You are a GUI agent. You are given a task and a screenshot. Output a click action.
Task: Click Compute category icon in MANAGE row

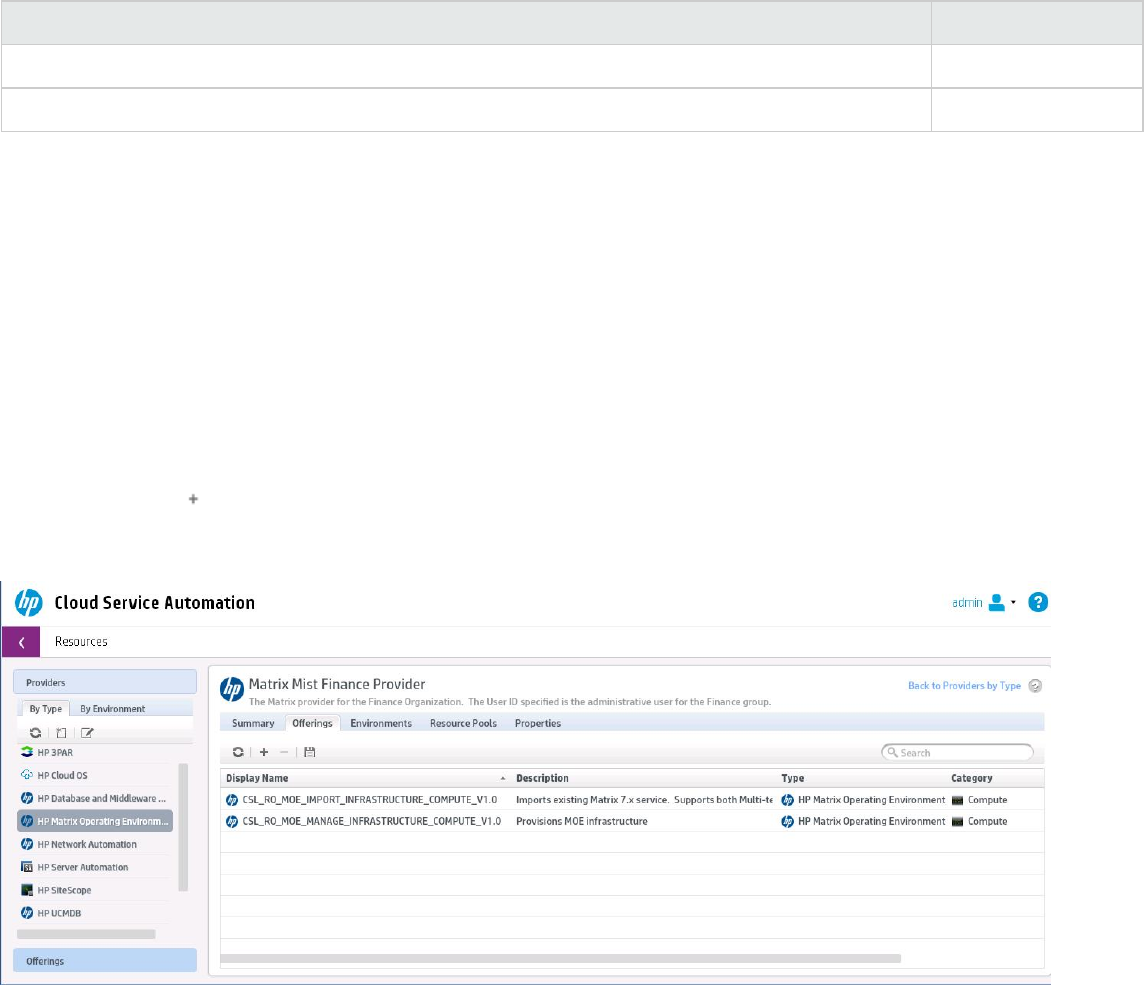[x=957, y=822]
